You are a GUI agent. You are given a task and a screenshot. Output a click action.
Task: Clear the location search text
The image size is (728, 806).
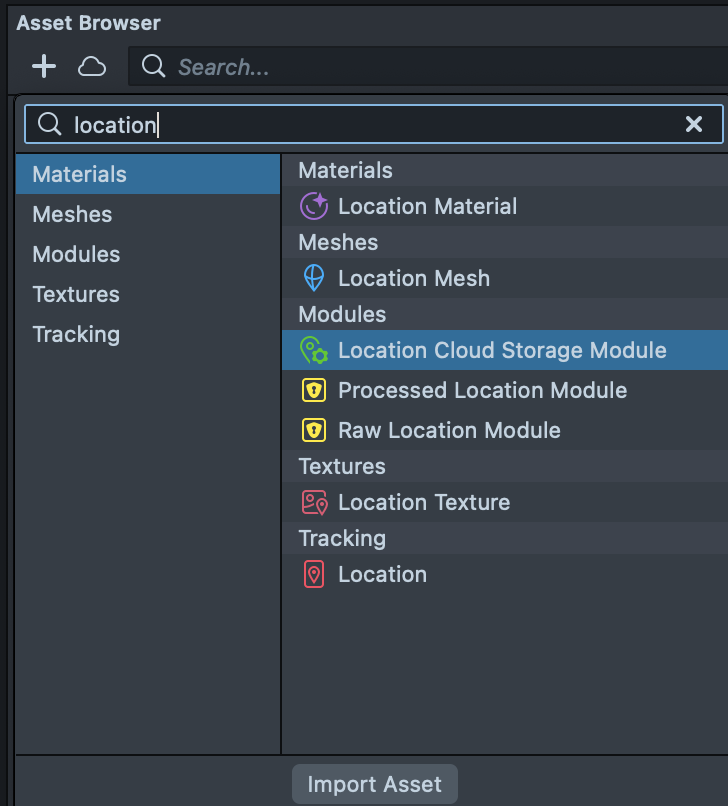(x=694, y=124)
